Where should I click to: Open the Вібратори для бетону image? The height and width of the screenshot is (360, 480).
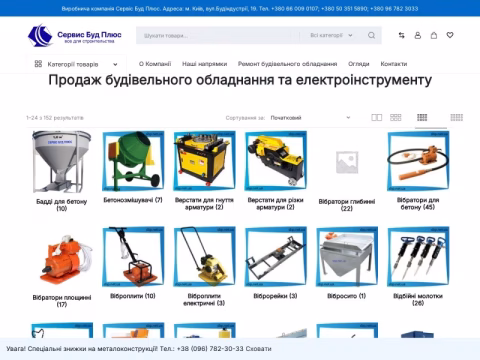click(x=418, y=161)
